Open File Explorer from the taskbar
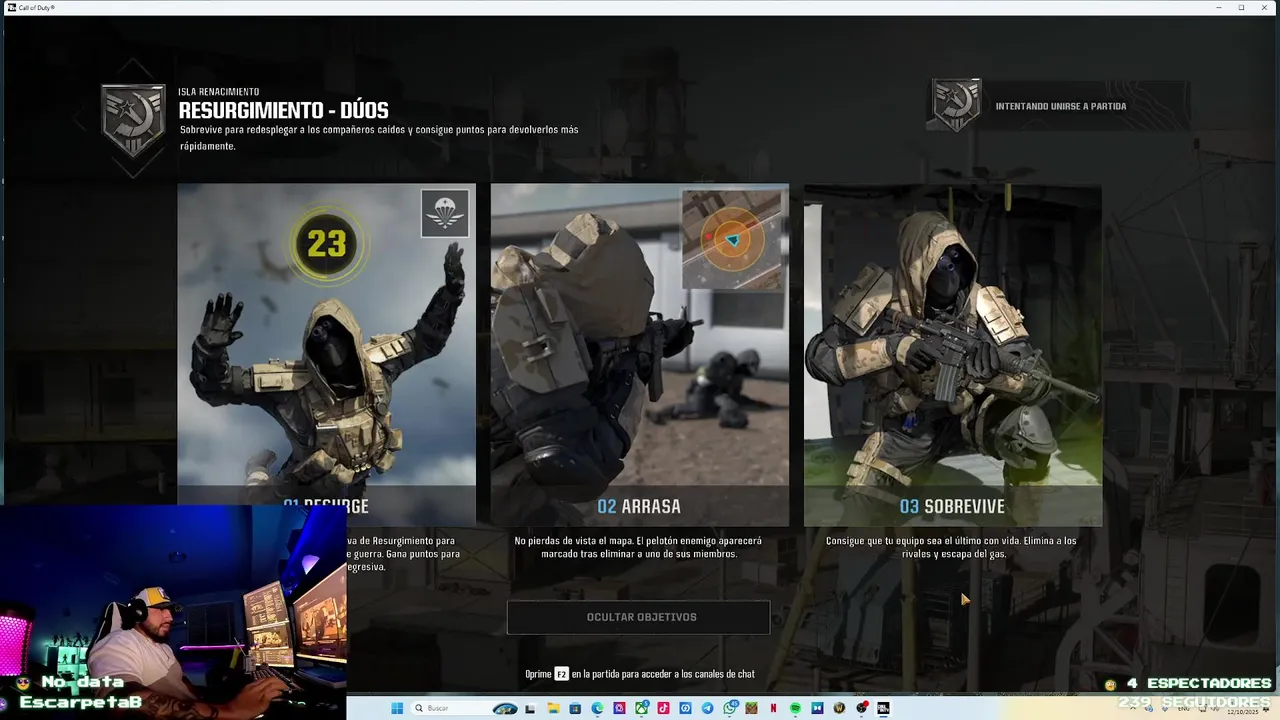 point(553,708)
